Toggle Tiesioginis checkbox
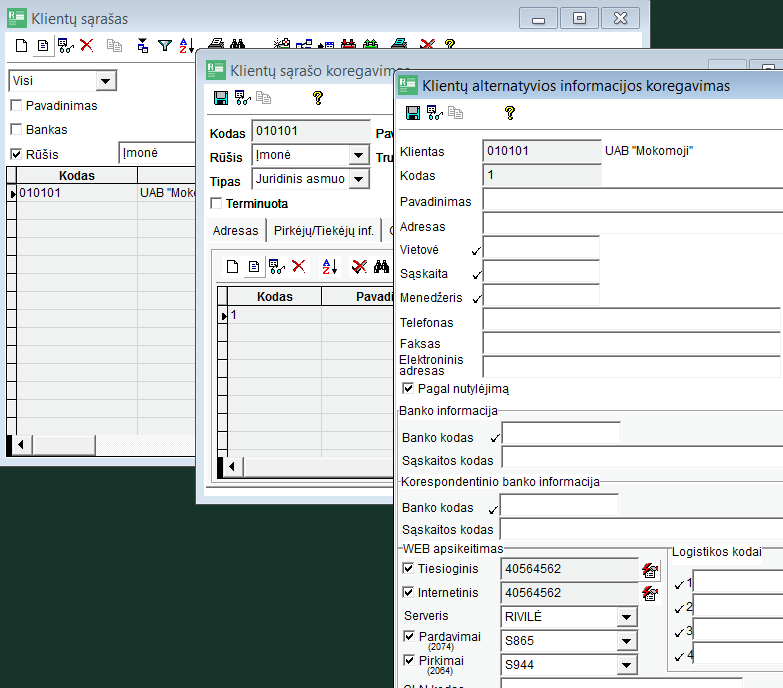Screen dimensions: 783x688 click(x=408, y=568)
